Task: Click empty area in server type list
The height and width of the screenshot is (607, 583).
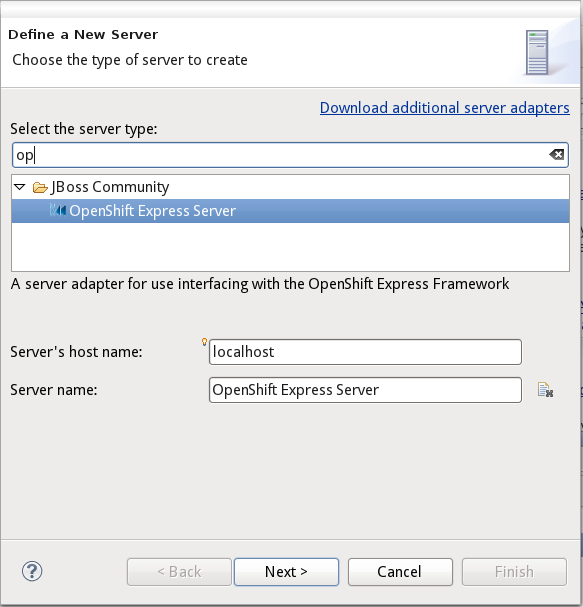Action: pos(290,247)
